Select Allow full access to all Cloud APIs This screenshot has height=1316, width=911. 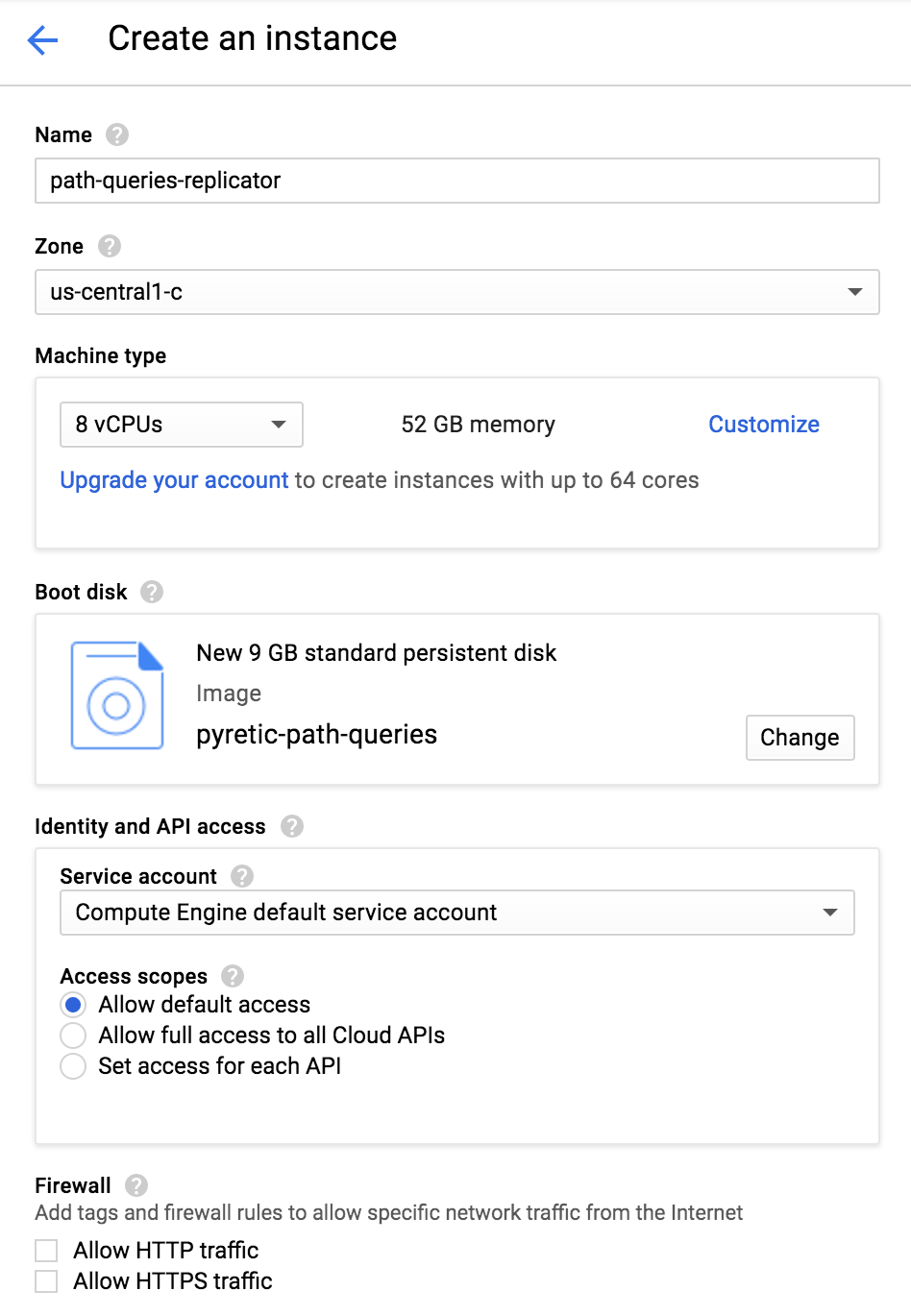(x=73, y=1036)
